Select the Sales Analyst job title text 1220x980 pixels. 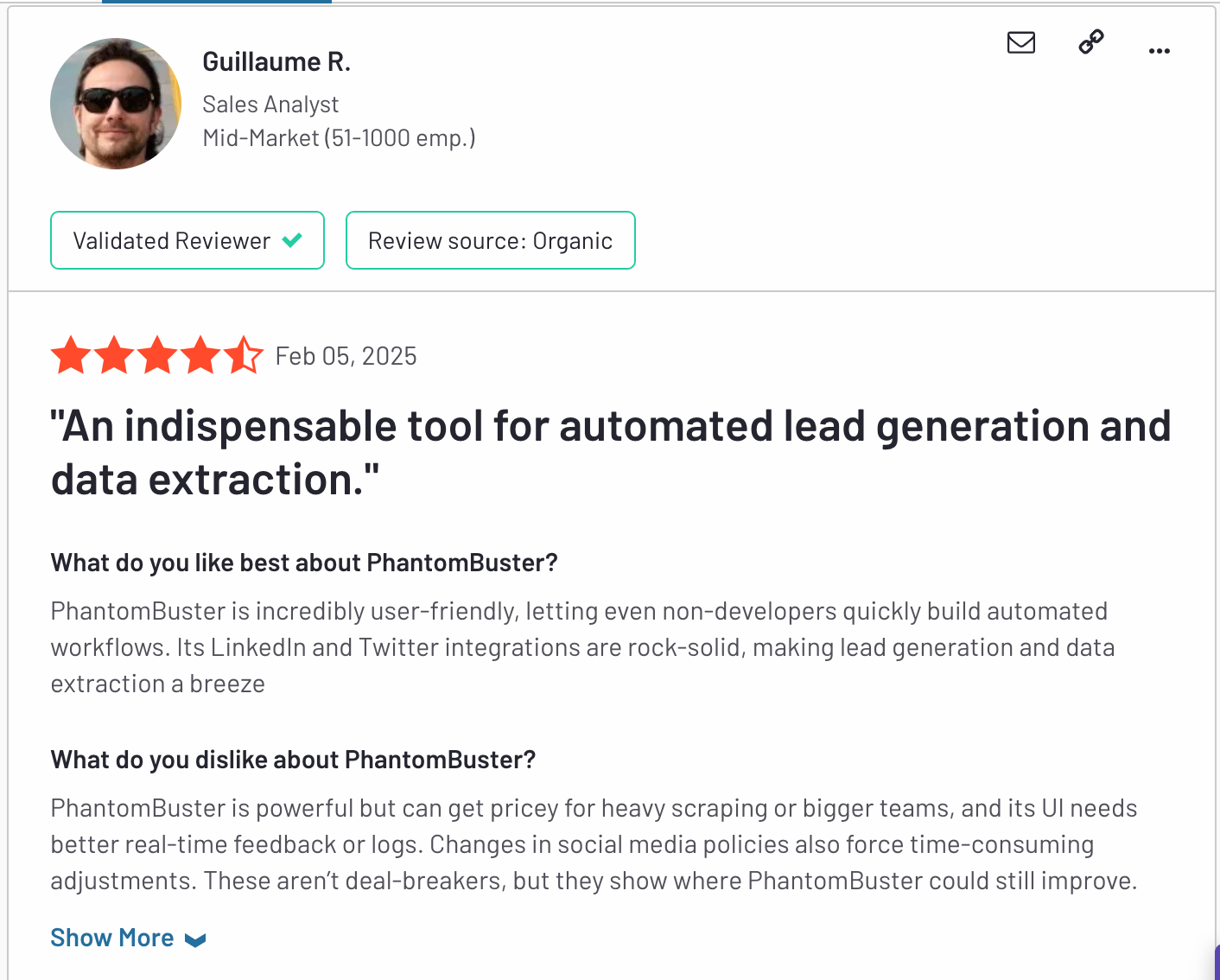(270, 105)
